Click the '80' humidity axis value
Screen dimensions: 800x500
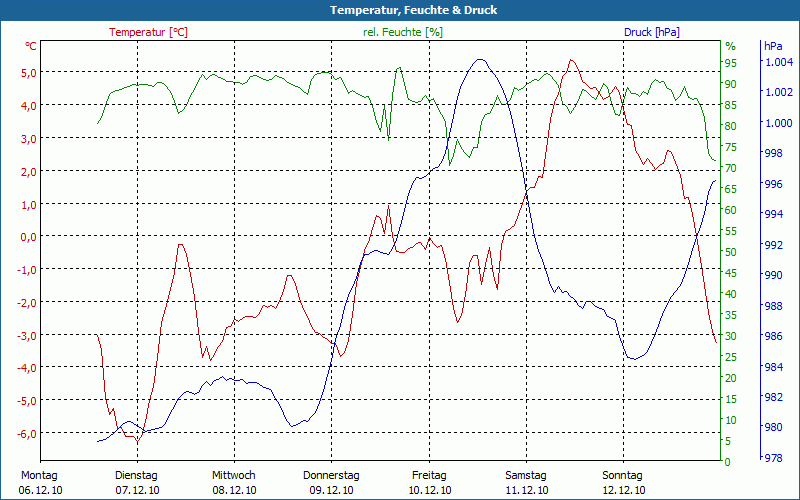pyautogui.click(x=731, y=126)
